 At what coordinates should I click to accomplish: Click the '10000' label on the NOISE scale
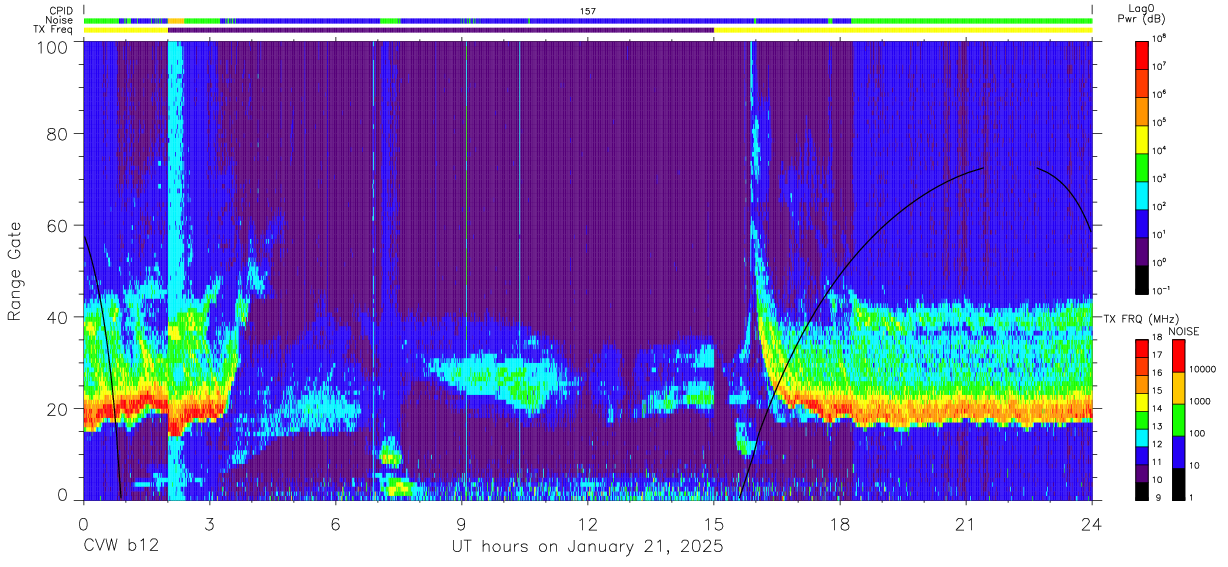click(1201, 368)
